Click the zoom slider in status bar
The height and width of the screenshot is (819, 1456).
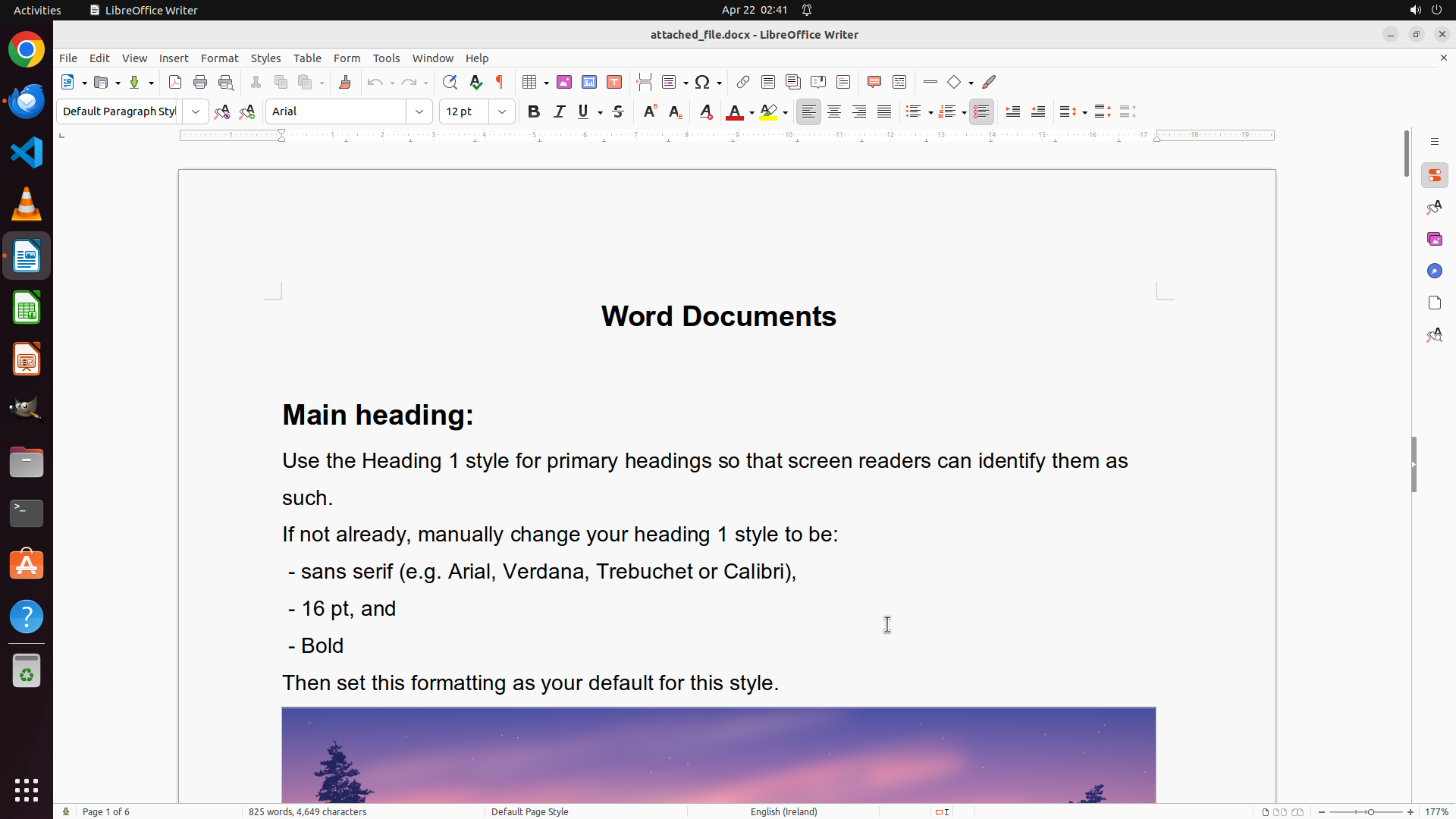point(1370,811)
